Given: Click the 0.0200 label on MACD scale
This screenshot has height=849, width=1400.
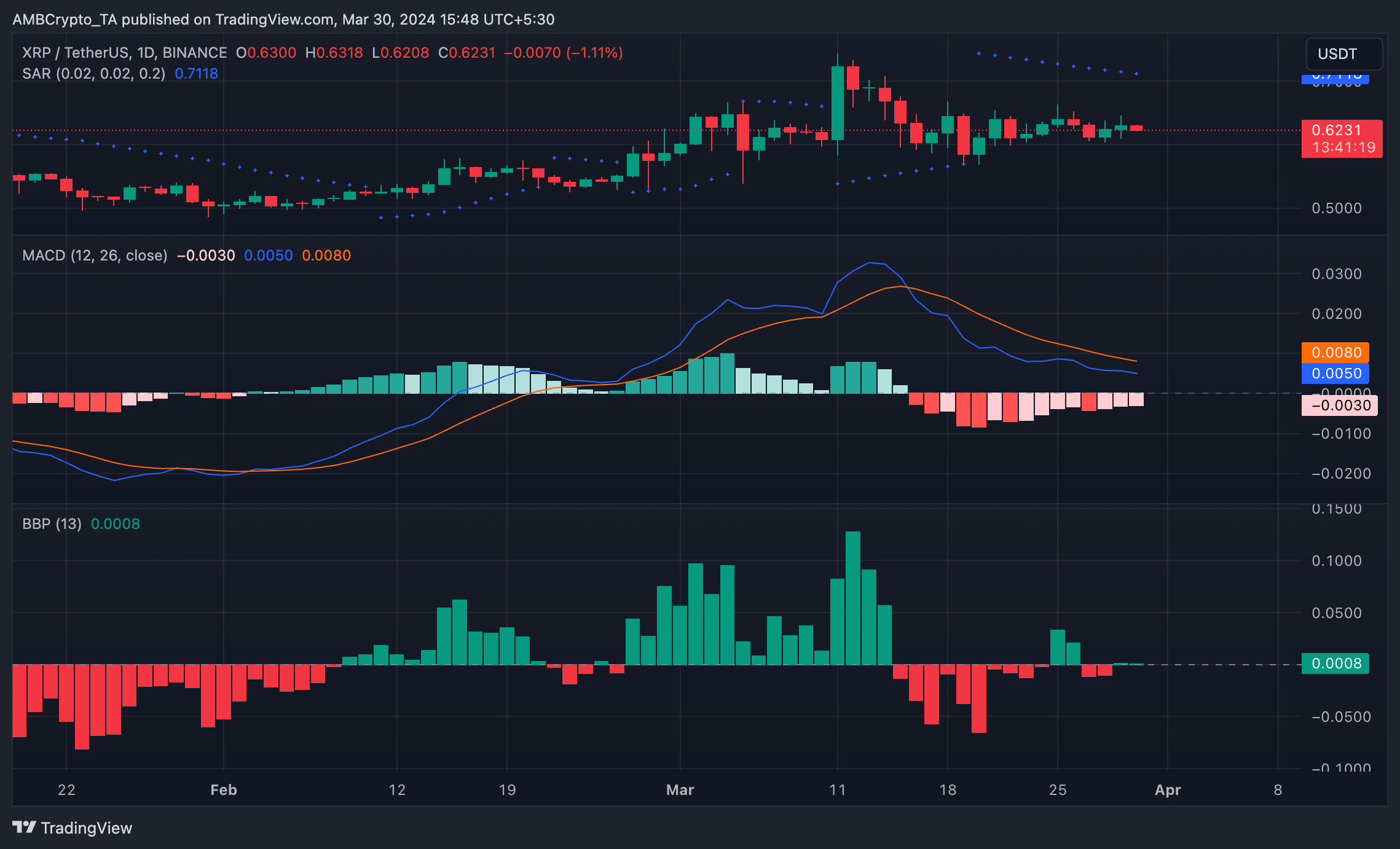Looking at the screenshot, I should pyautogui.click(x=1337, y=314).
